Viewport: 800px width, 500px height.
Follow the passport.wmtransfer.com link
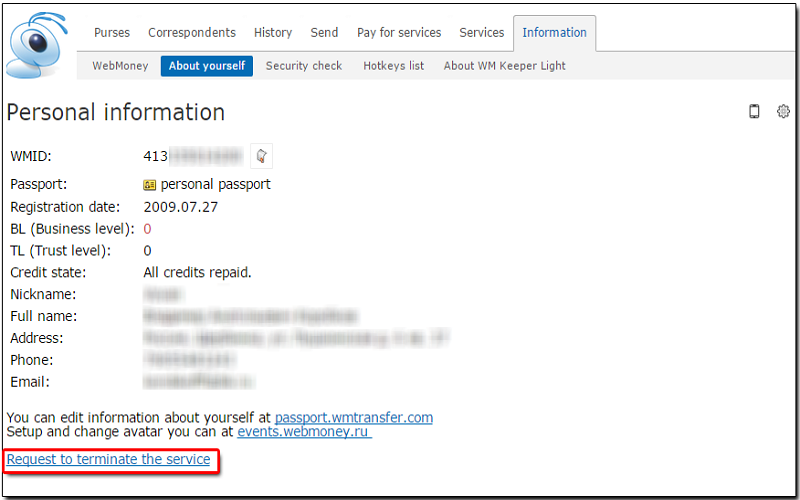354,417
